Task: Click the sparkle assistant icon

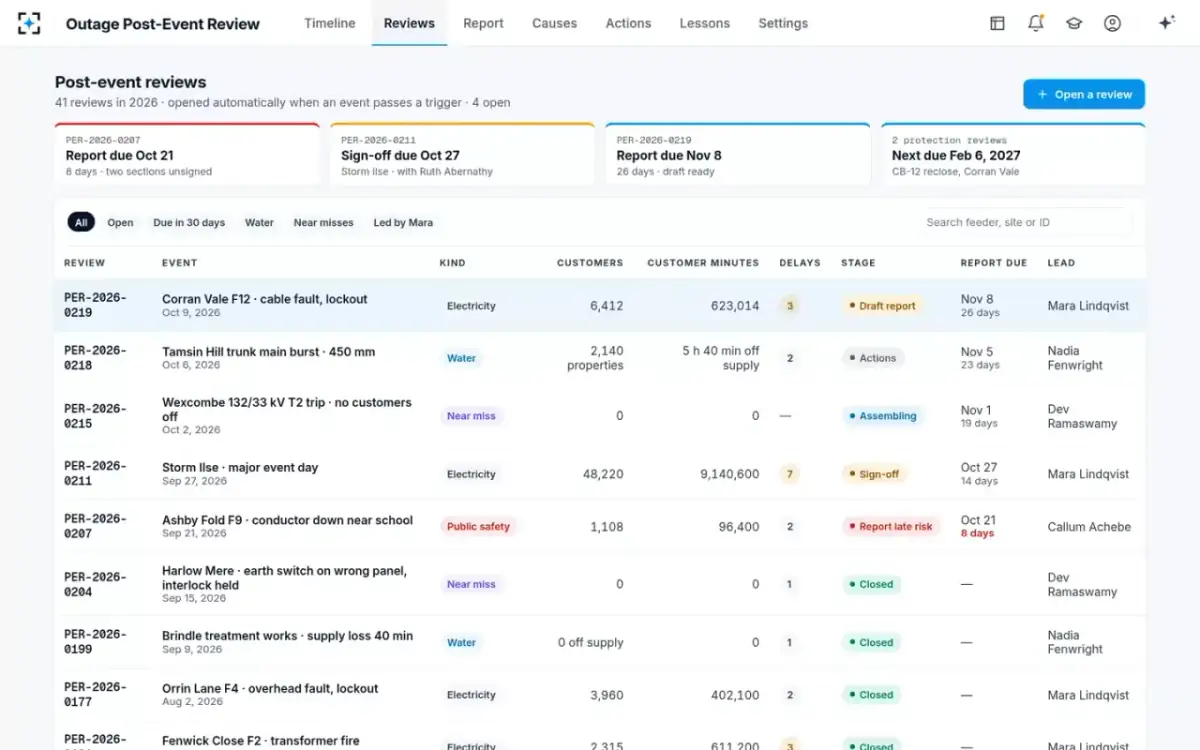Action: click(x=1166, y=23)
